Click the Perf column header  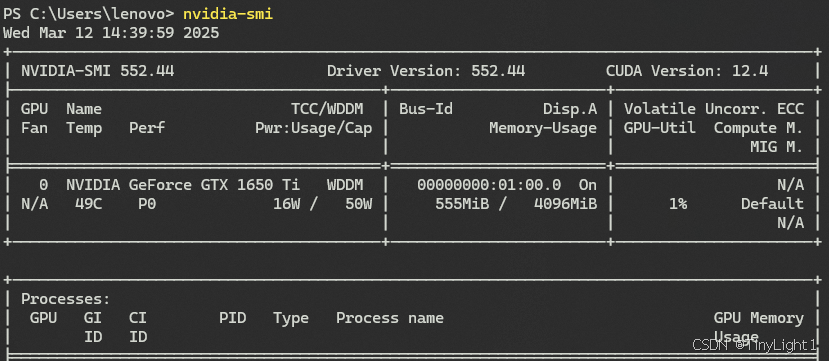pyautogui.click(x=147, y=128)
